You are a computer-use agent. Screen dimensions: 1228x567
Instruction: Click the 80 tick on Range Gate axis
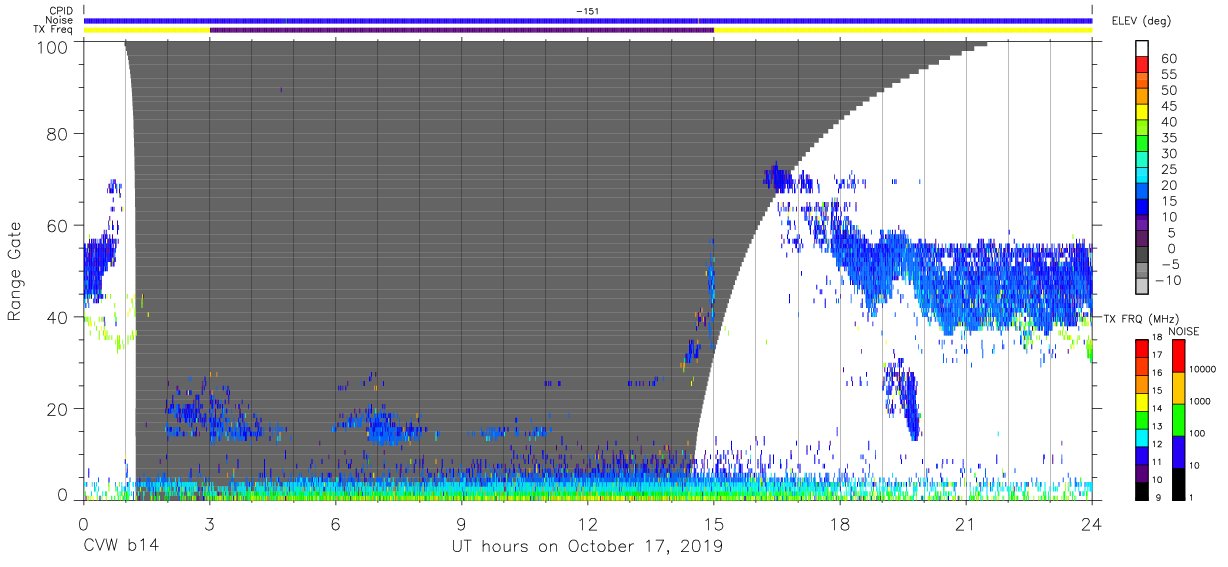(59, 134)
